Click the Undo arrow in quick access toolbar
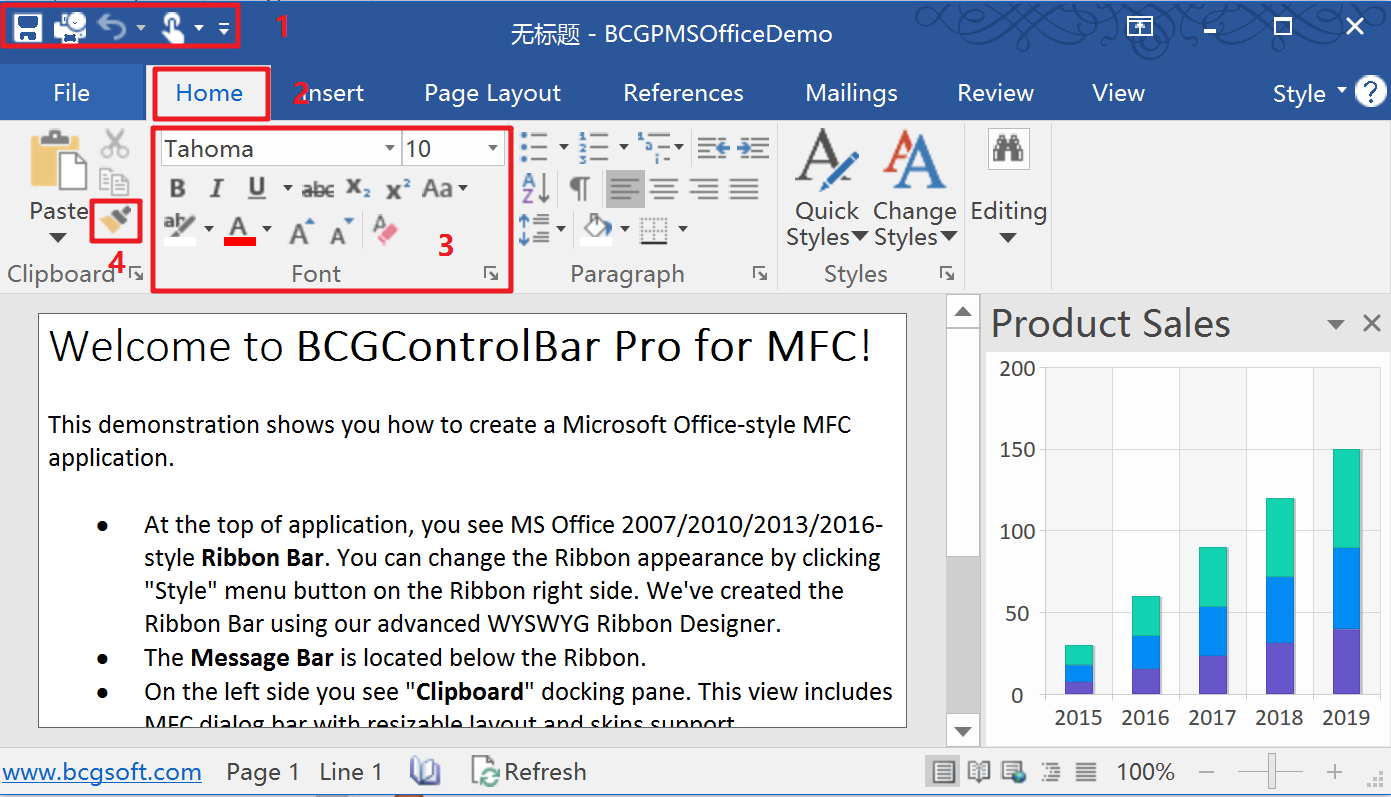The image size is (1391, 797). tap(112, 28)
